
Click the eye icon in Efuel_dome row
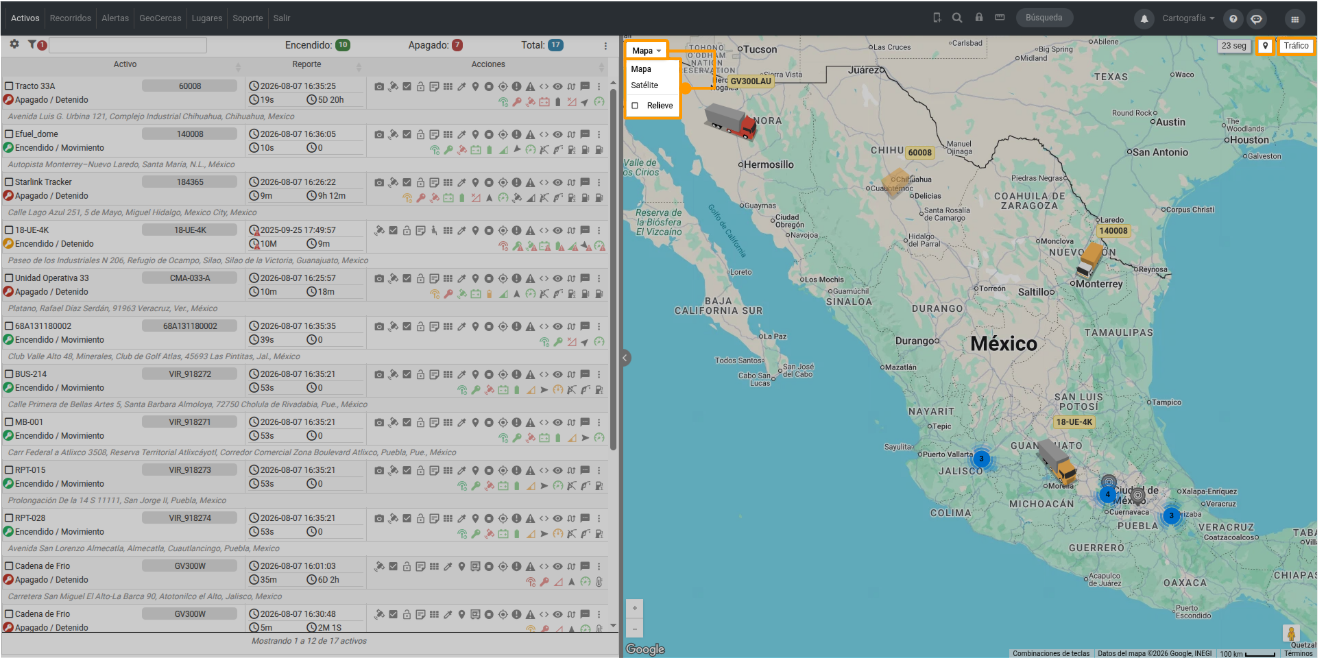[558, 134]
